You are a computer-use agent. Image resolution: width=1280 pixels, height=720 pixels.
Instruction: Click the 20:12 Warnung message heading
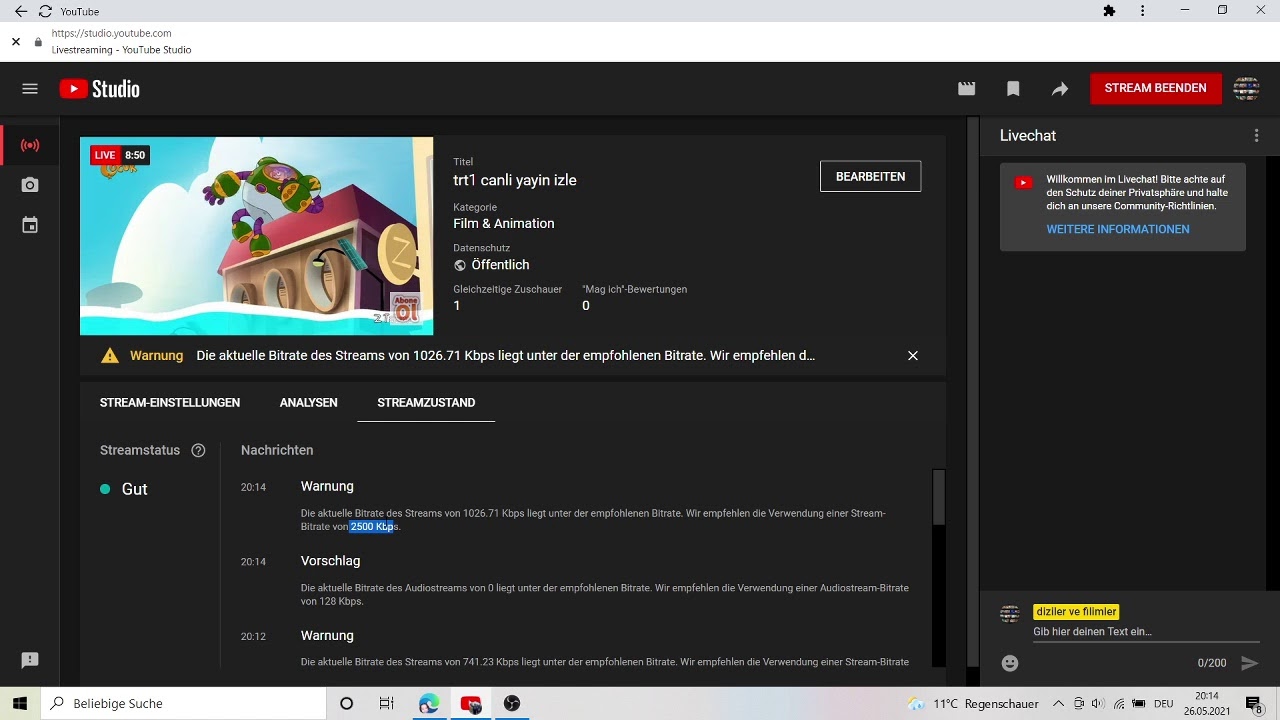(x=327, y=635)
